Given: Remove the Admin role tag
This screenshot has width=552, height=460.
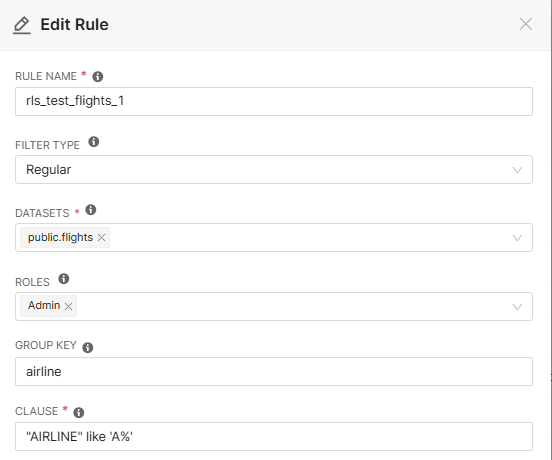Looking at the screenshot, I should tap(68, 306).
